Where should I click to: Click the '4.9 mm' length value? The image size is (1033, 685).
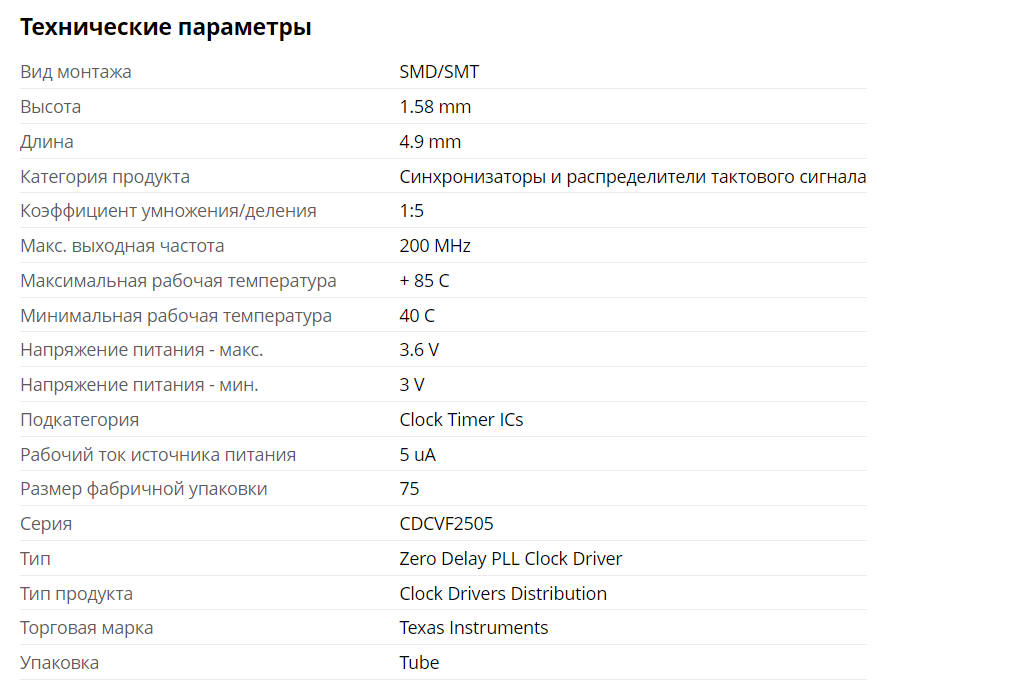430,142
